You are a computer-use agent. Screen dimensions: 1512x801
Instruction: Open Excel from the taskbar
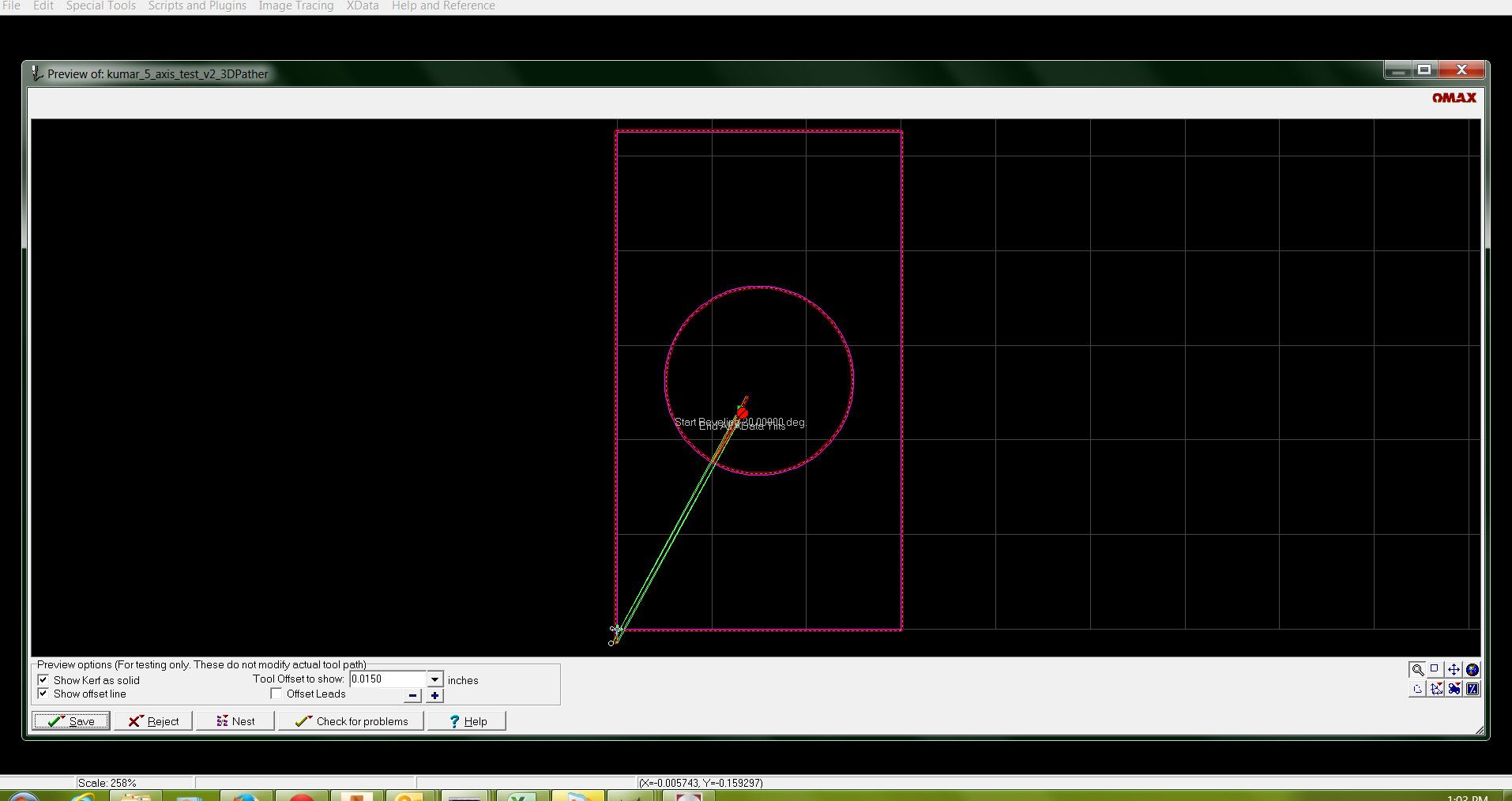521,796
